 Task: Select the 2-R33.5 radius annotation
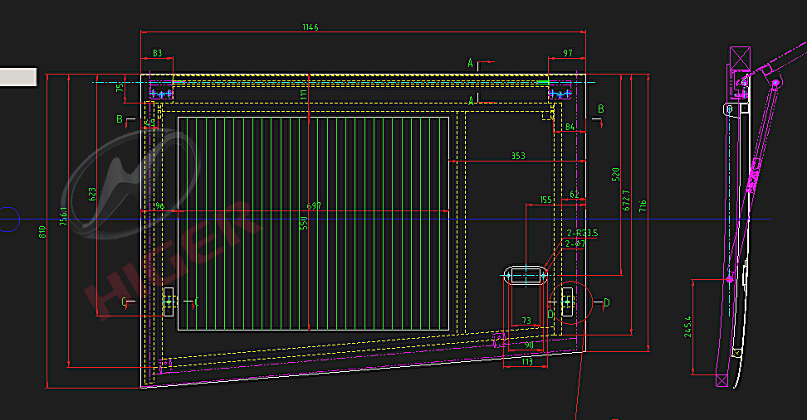pyautogui.click(x=580, y=233)
